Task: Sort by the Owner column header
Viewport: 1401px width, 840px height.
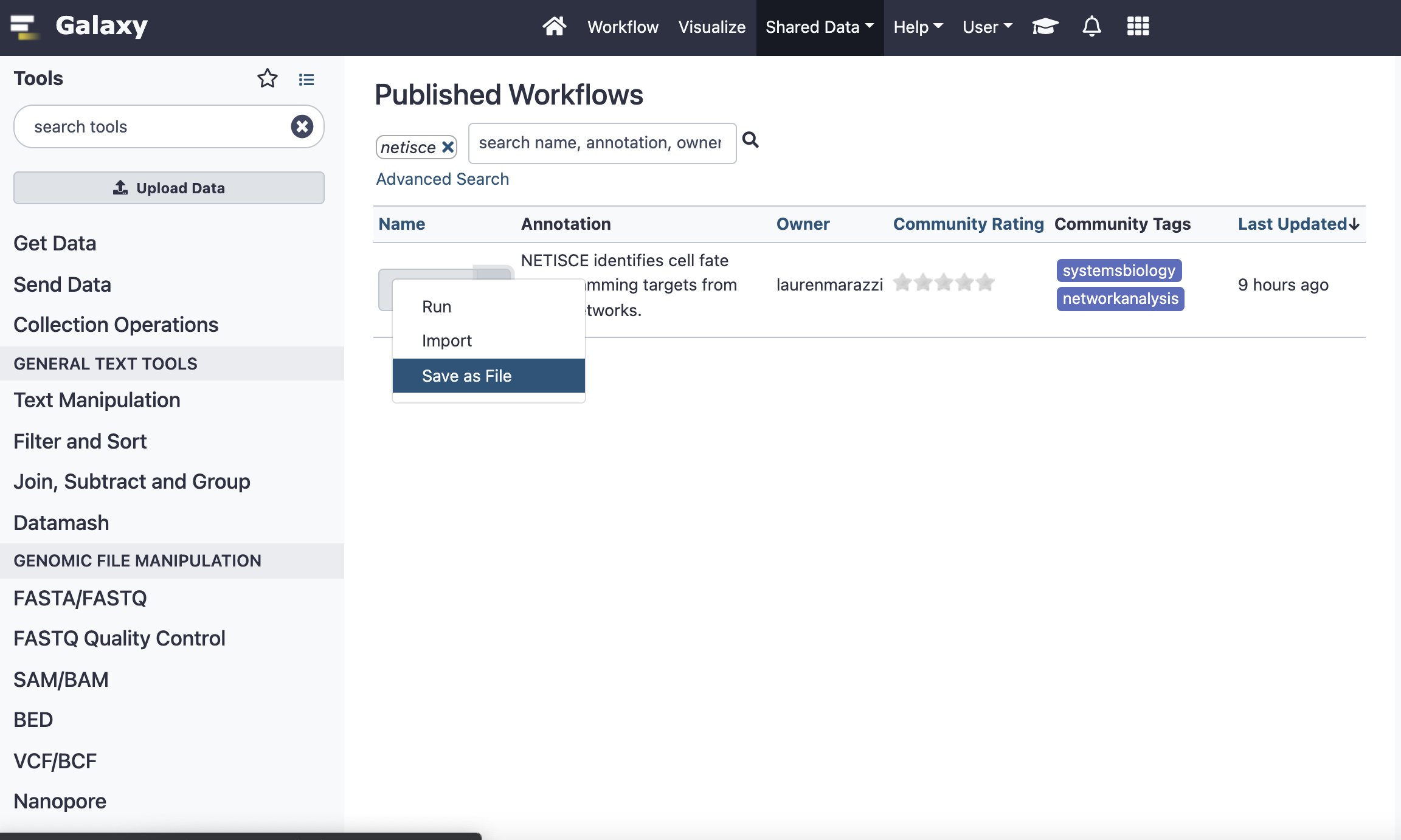Action: point(803,224)
